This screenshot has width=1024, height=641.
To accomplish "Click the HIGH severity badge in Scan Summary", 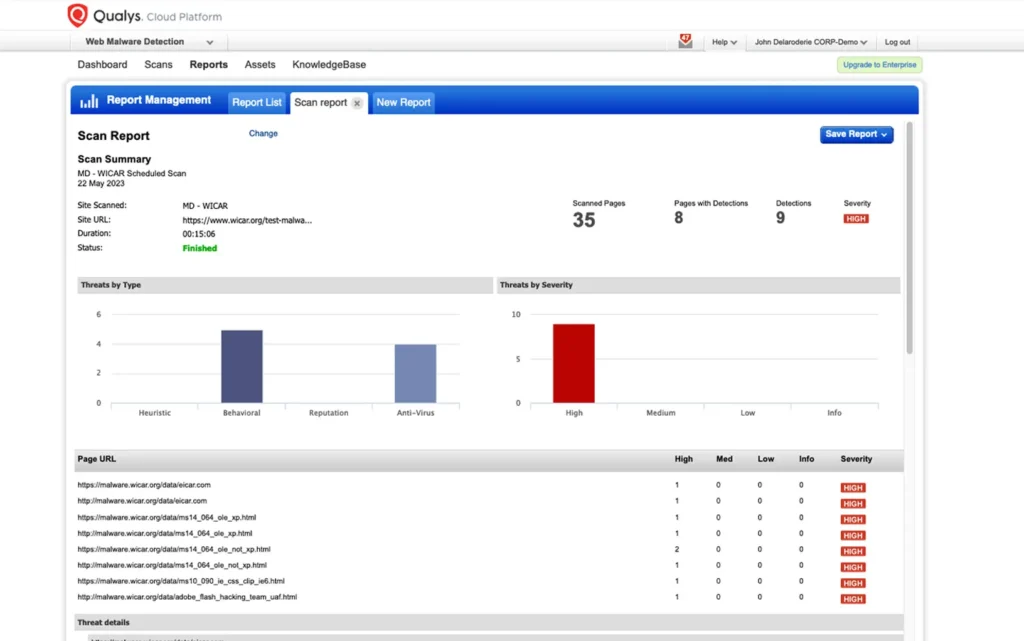I will [x=855, y=218].
